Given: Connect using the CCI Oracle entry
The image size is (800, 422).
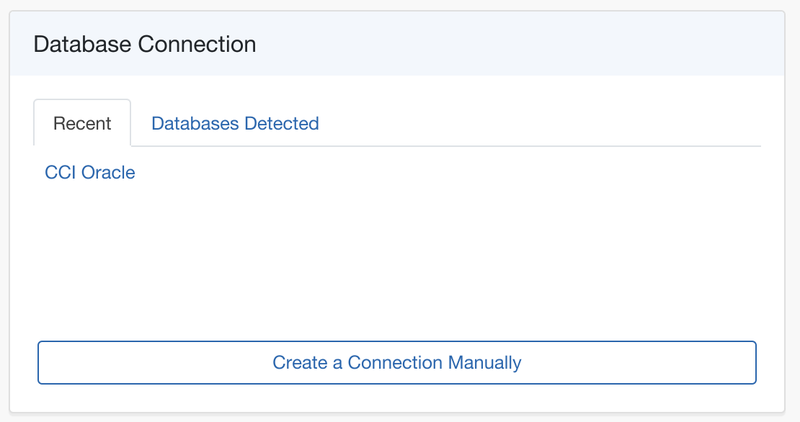Looking at the screenshot, I should point(90,172).
